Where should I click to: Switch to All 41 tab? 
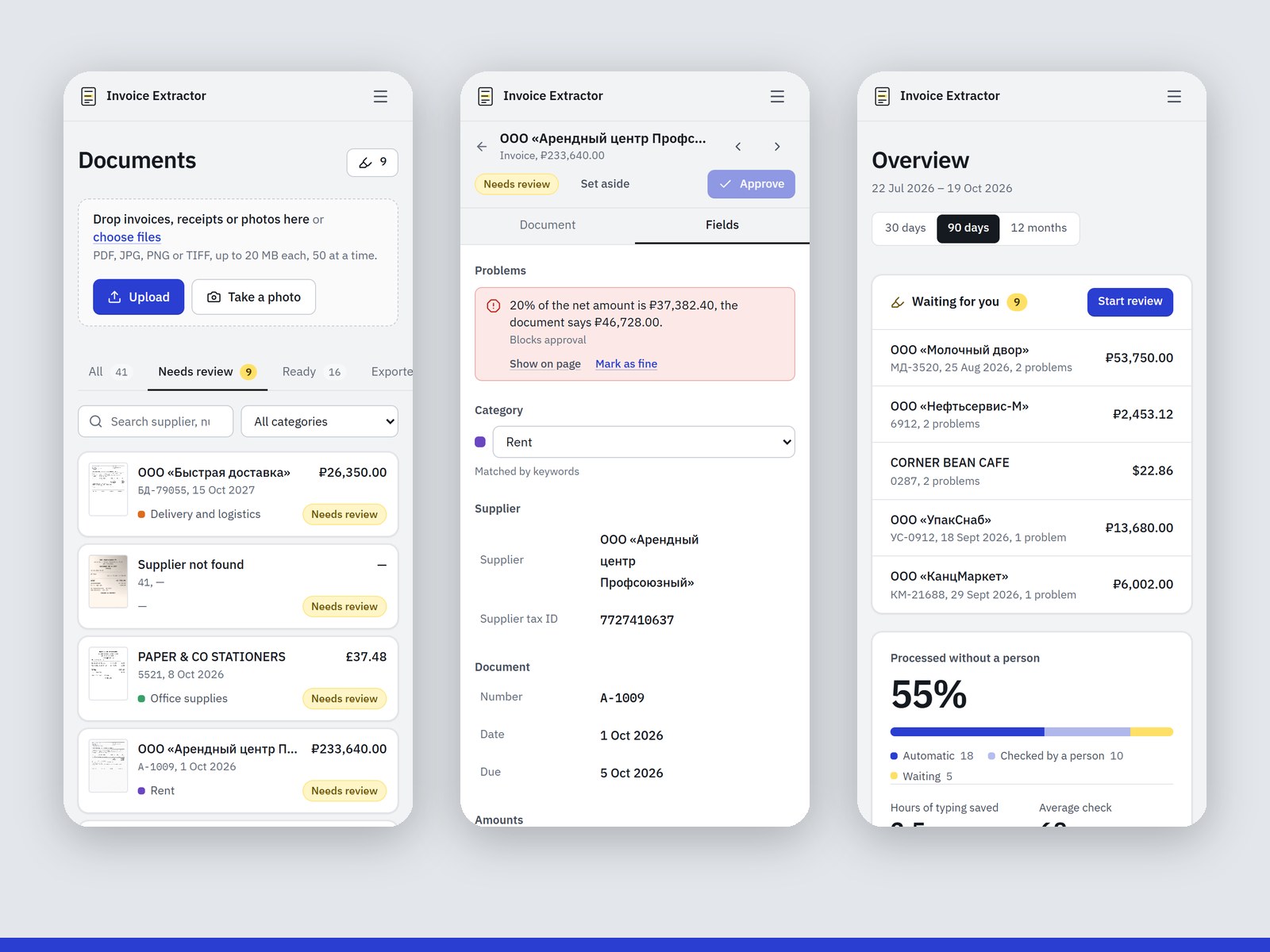[109, 371]
